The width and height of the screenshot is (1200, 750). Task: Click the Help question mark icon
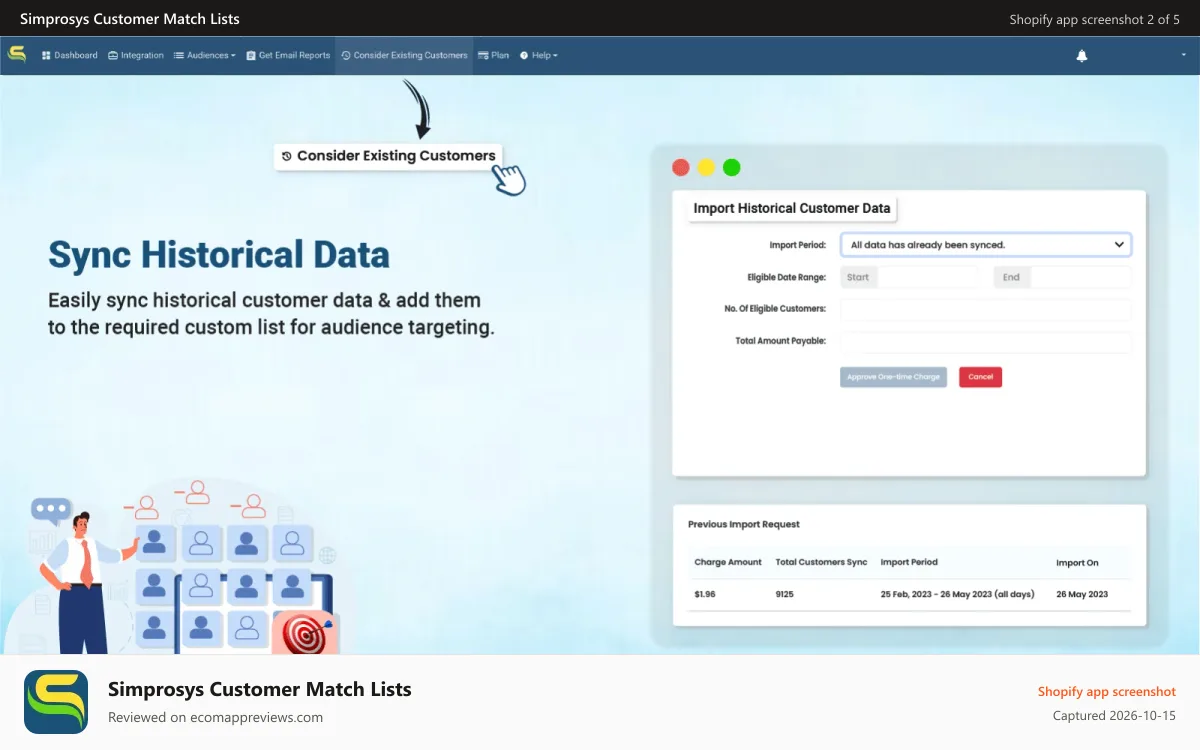click(x=524, y=56)
